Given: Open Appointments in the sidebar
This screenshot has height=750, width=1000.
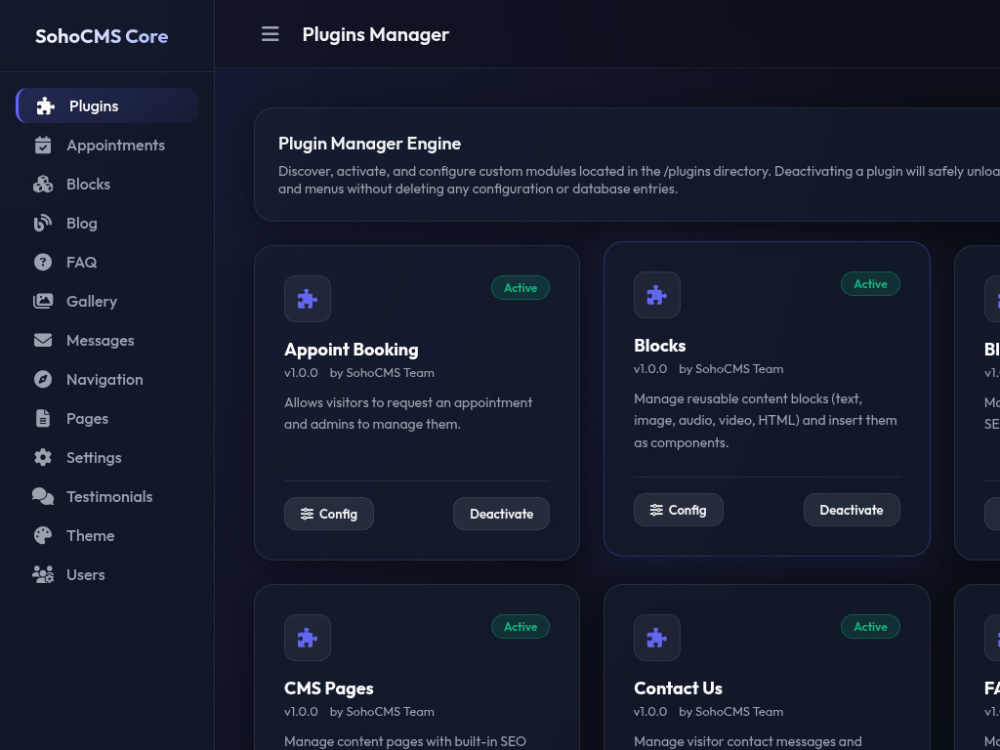Looking at the screenshot, I should tap(107, 145).
